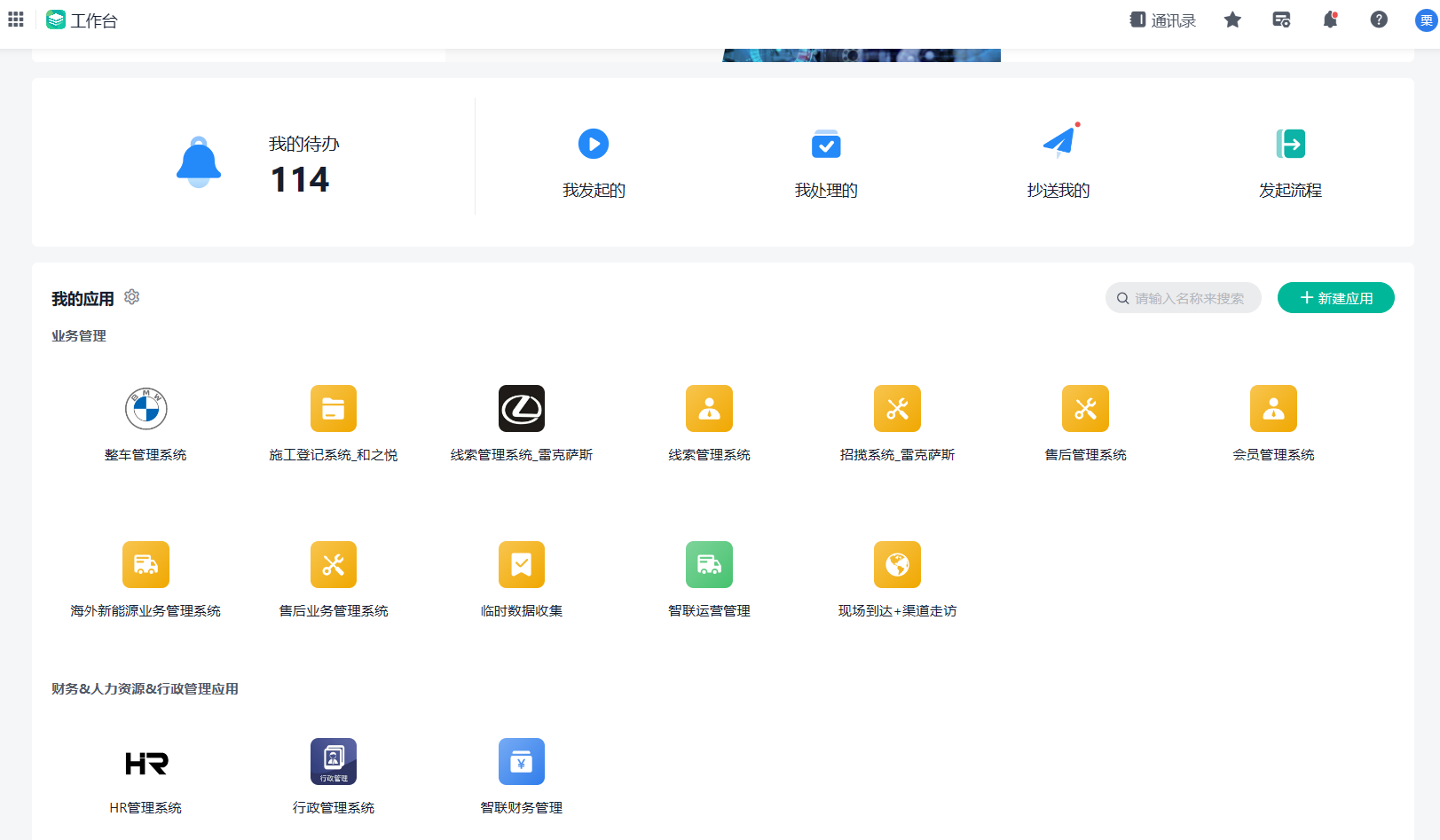Open 海外新能源业务管理系统 app
This screenshot has height=840, width=1440.
pos(146,565)
